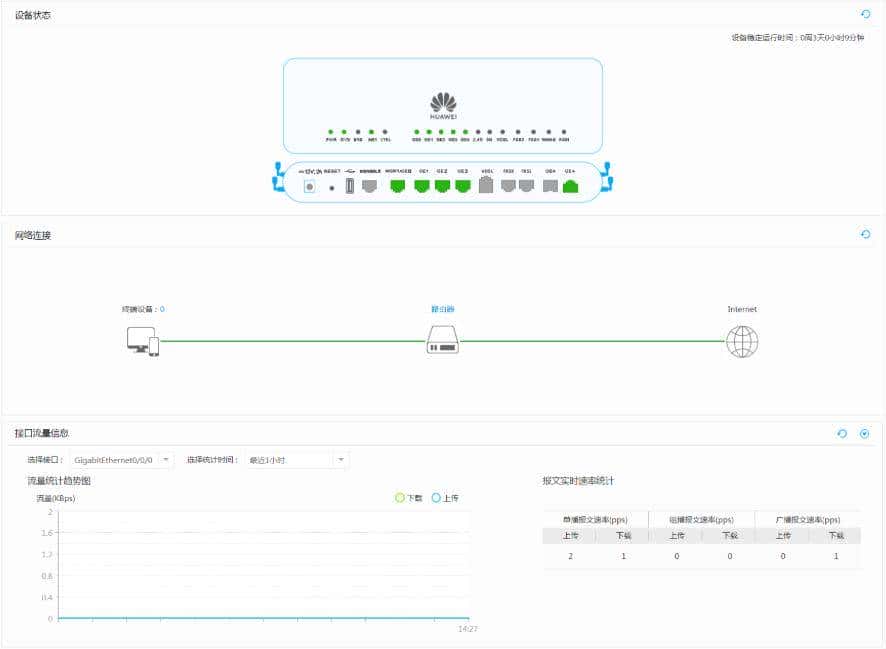Viewport: 886px width, 649px height.
Task: Click the RESET button on the device
Action: [x=332, y=186]
